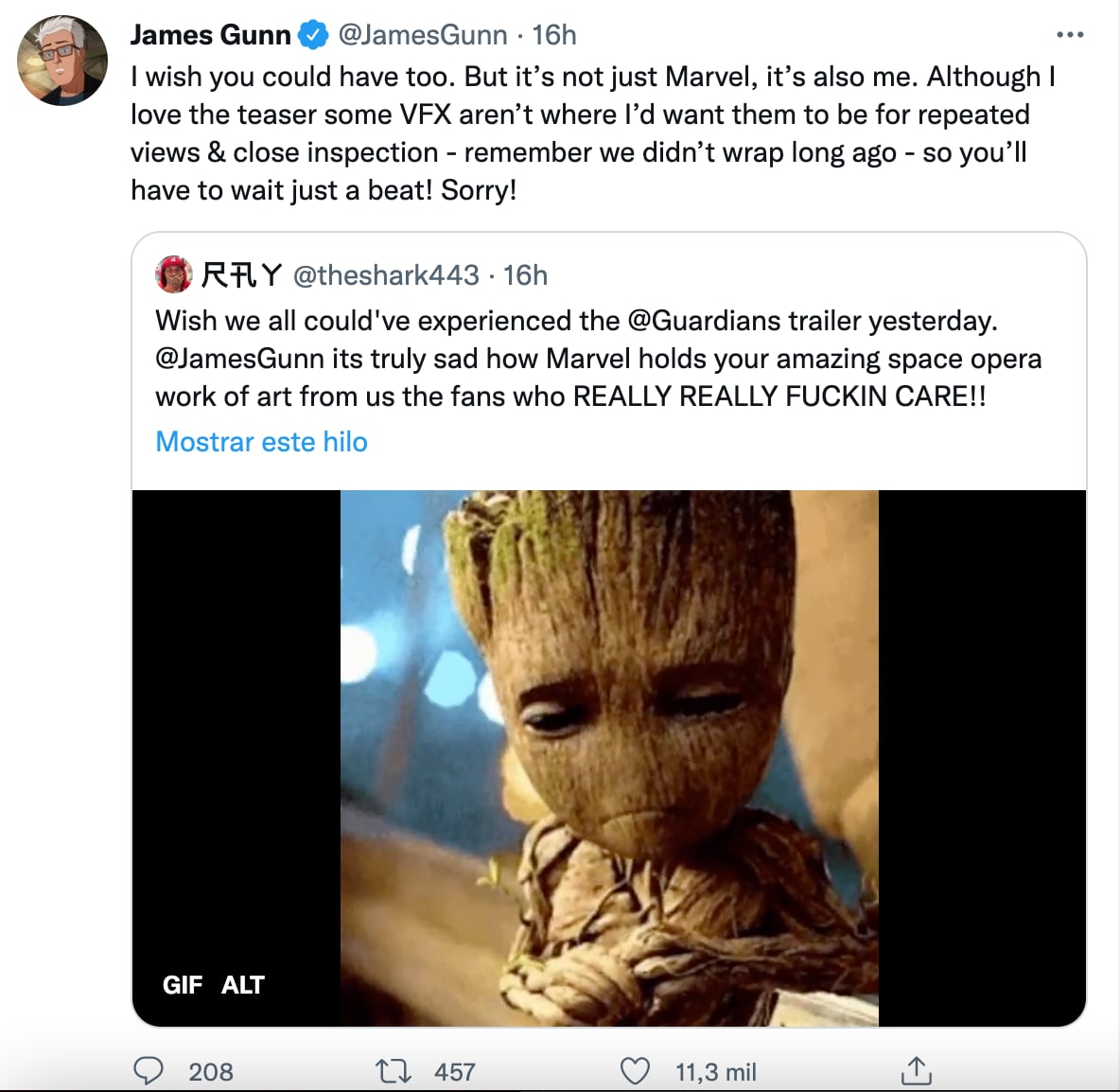This screenshot has height=1092, width=1120.
Task: Click the reply speech bubble icon
Action: (149, 1070)
